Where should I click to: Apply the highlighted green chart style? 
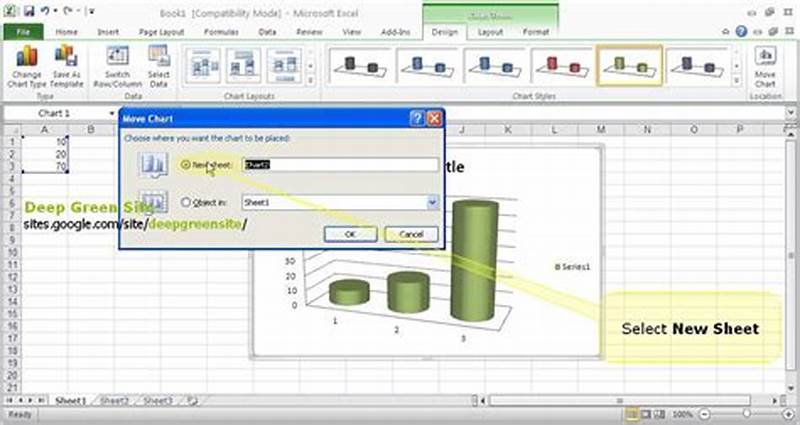(630, 66)
